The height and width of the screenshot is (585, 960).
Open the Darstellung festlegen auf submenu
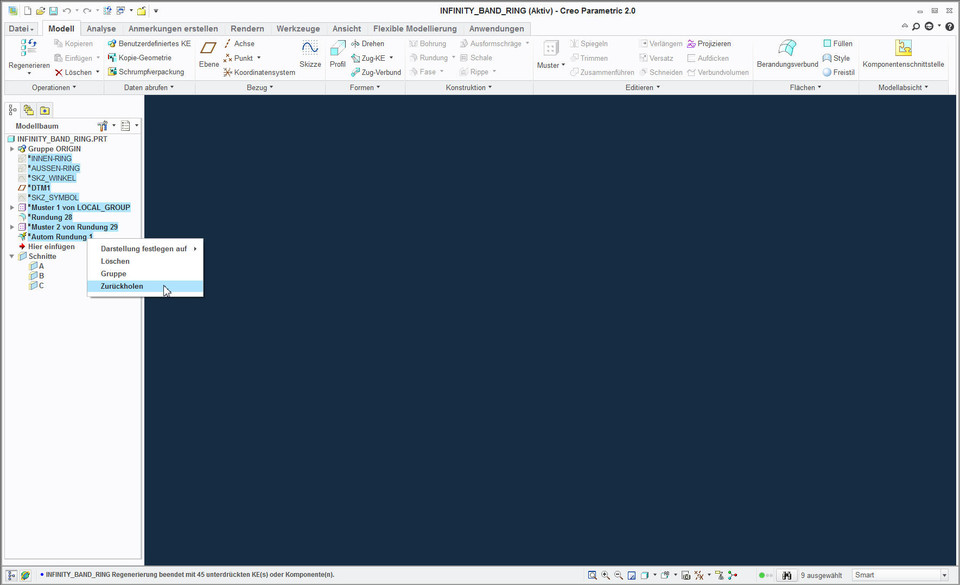point(144,248)
